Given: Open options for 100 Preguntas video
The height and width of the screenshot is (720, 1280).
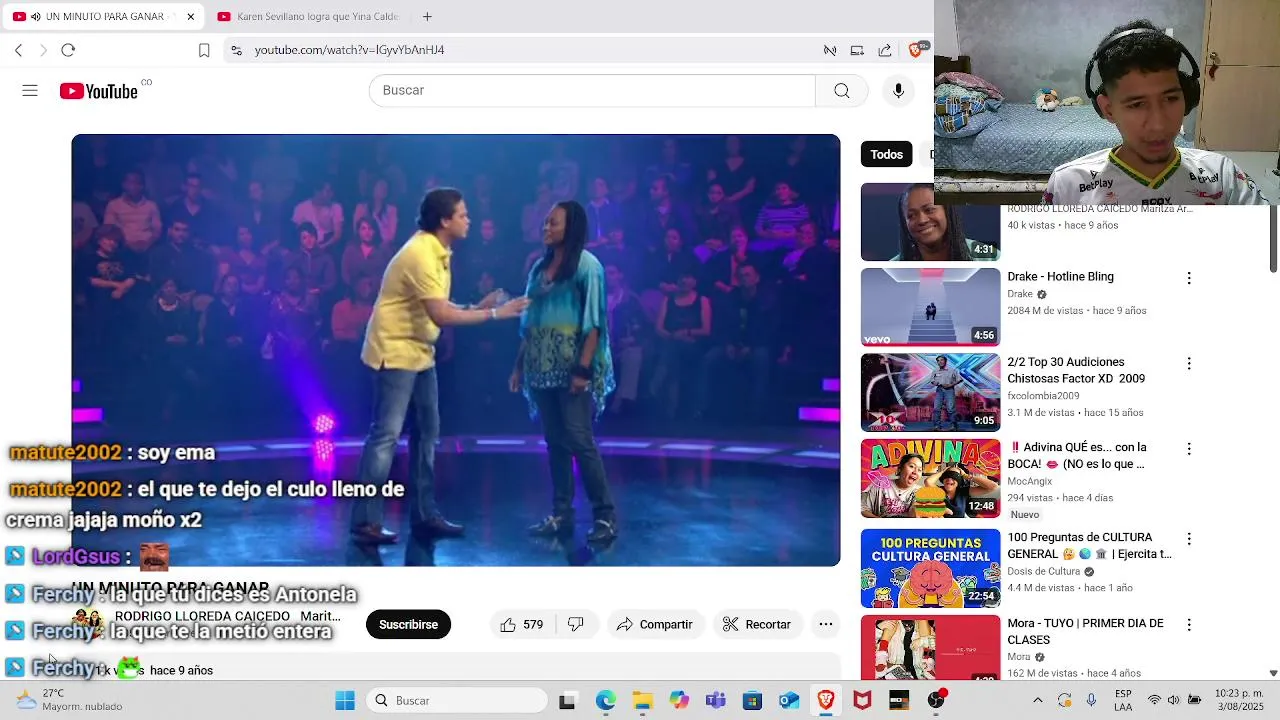Looking at the screenshot, I should point(1189,539).
